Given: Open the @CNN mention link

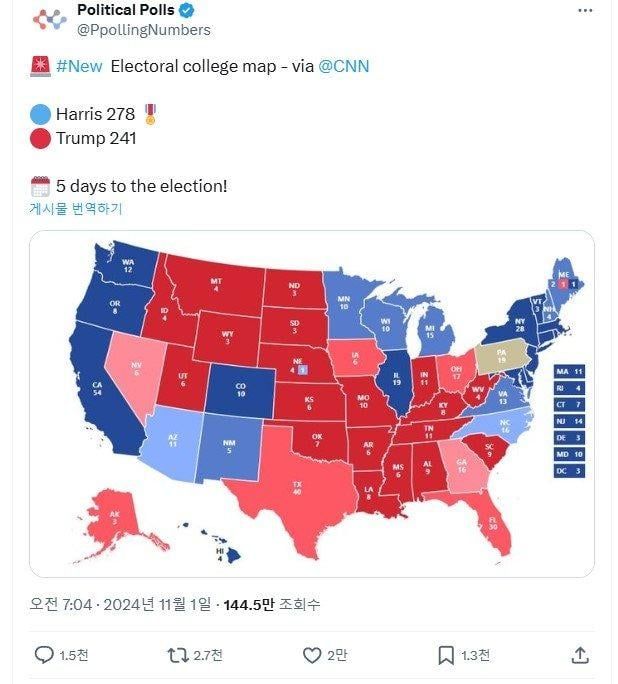Looking at the screenshot, I should point(343,66).
